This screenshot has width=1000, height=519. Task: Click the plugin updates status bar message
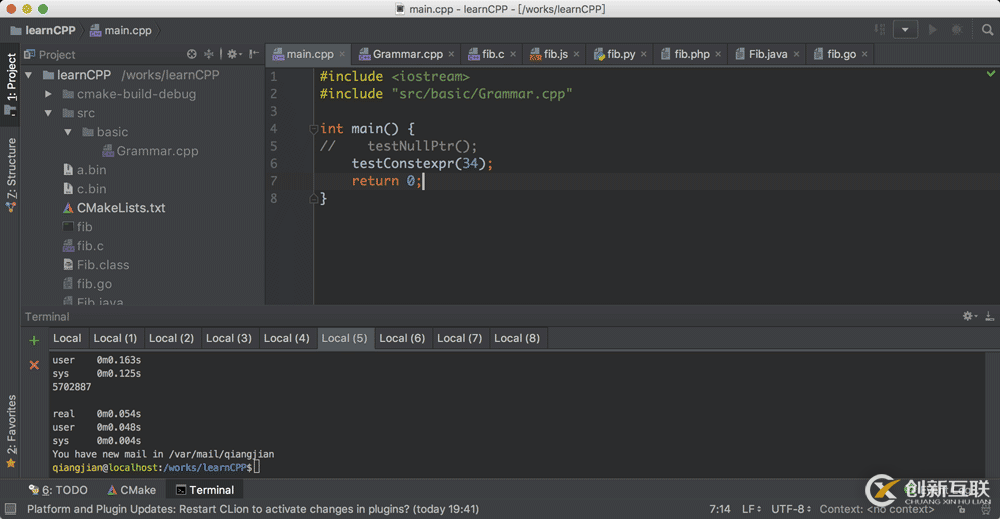tap(253, 509)
